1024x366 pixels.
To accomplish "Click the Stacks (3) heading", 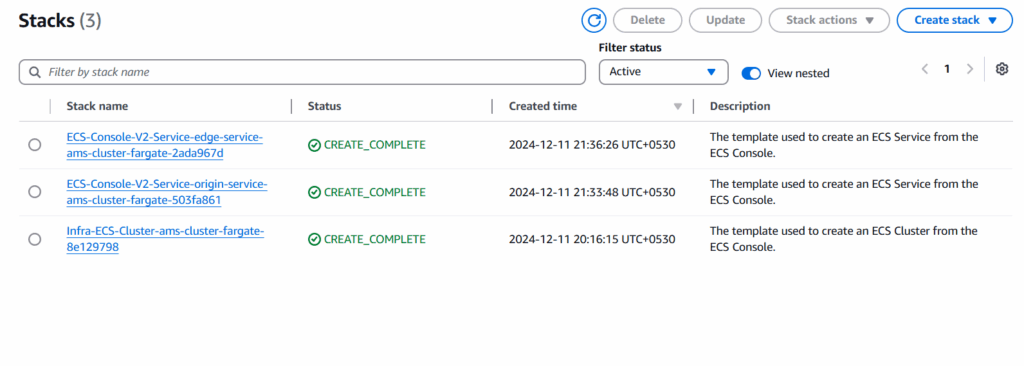I will [x=60, y=21].
